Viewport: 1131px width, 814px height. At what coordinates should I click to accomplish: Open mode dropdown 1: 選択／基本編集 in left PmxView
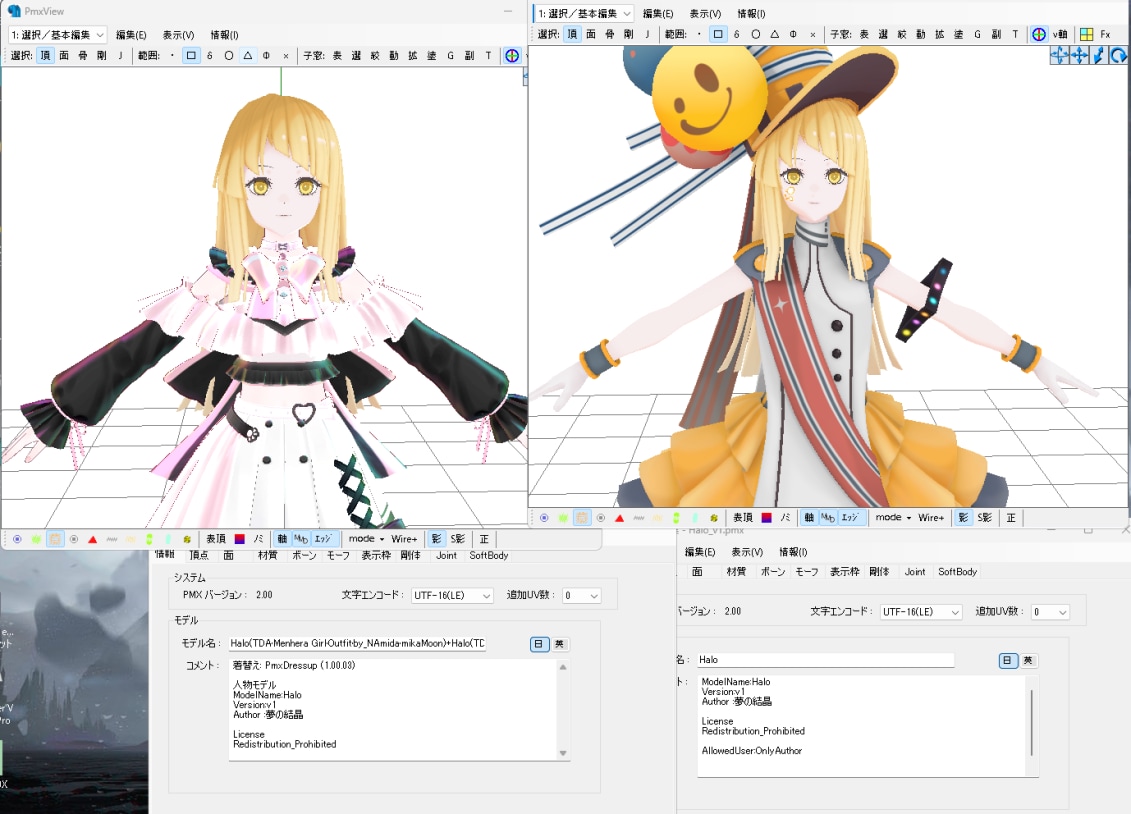click(x=58, y=35)
